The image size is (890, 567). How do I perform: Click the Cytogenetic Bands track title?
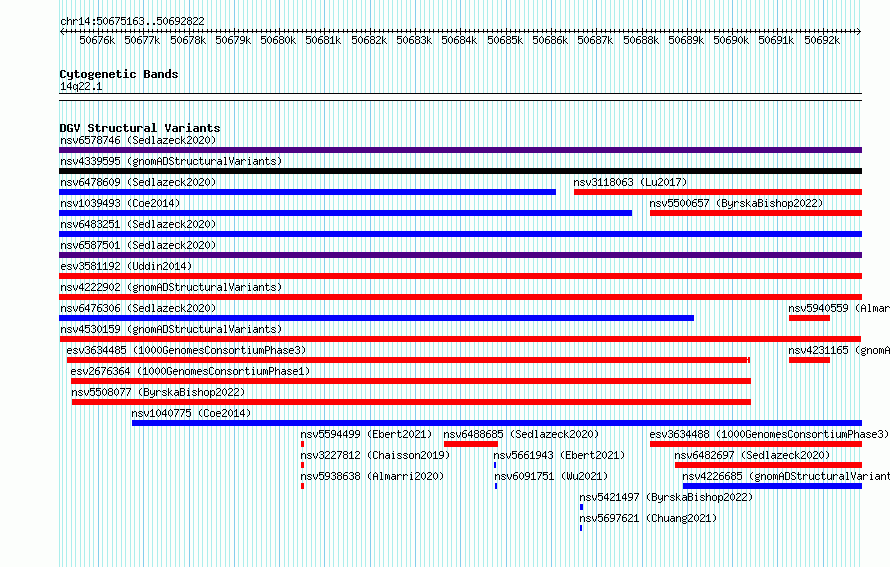click(119, 74)
